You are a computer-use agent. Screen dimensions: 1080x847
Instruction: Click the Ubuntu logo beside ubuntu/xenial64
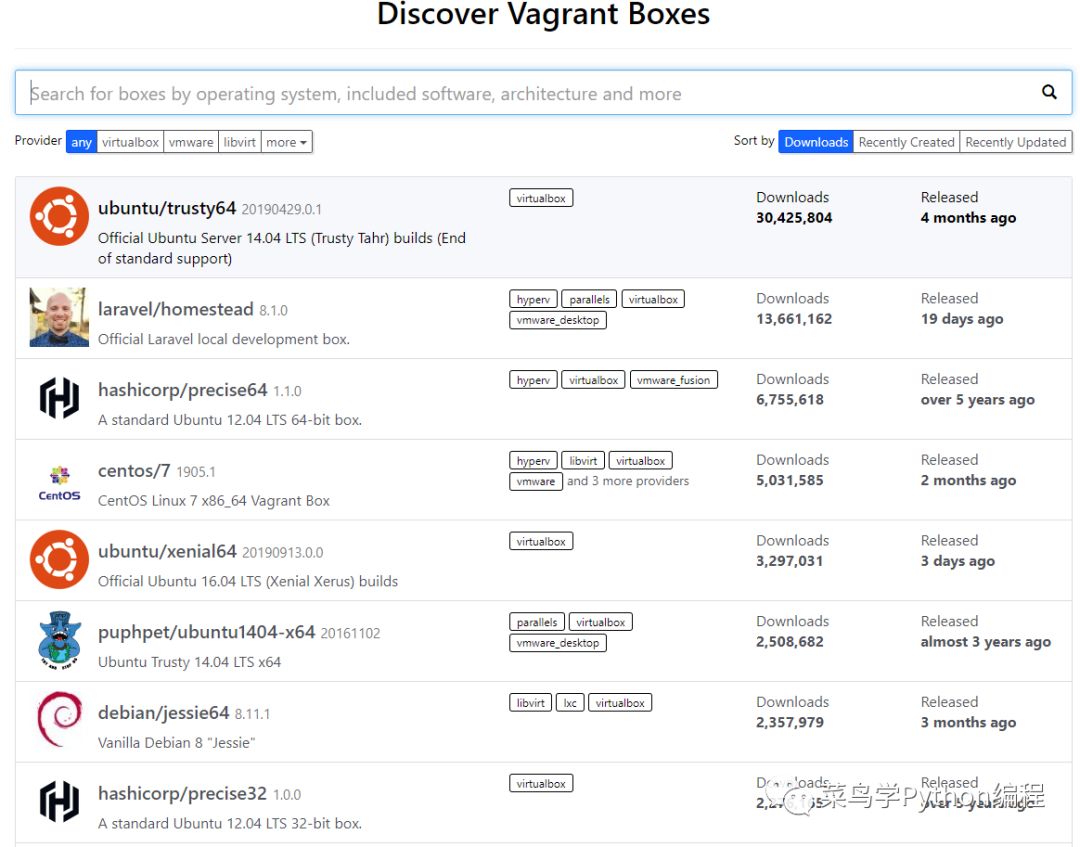pyautogui.click(x=59, y=559)
